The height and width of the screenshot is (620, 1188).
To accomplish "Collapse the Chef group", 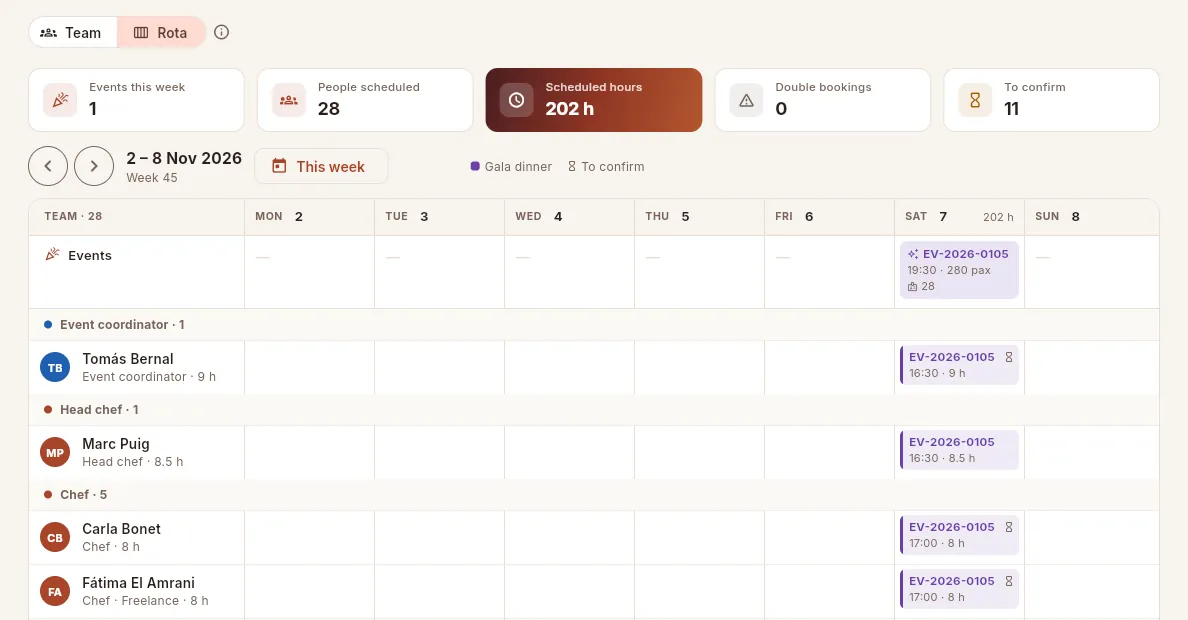I will tap(594, 494).
